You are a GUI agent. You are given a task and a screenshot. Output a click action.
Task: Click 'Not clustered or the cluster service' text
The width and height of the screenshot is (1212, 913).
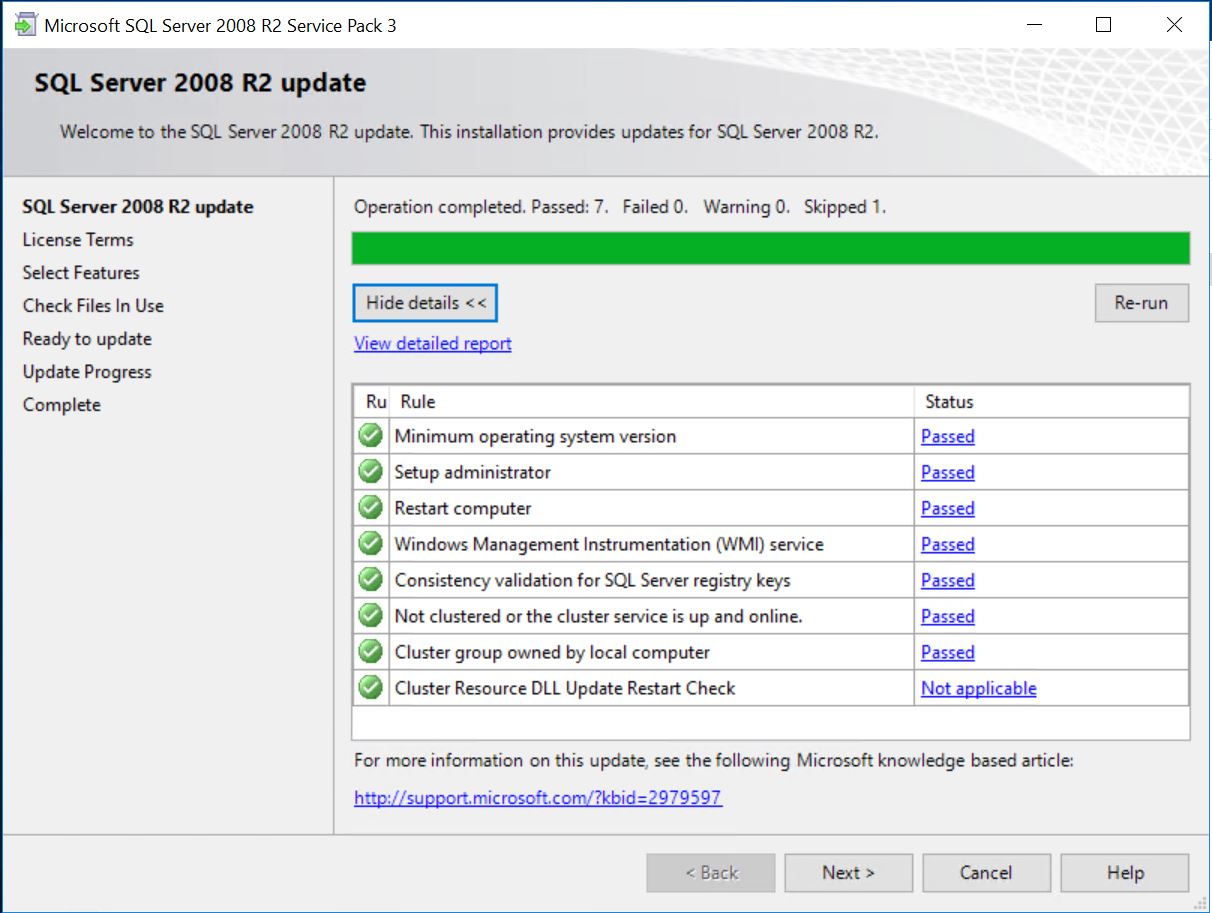click(598, 616)
